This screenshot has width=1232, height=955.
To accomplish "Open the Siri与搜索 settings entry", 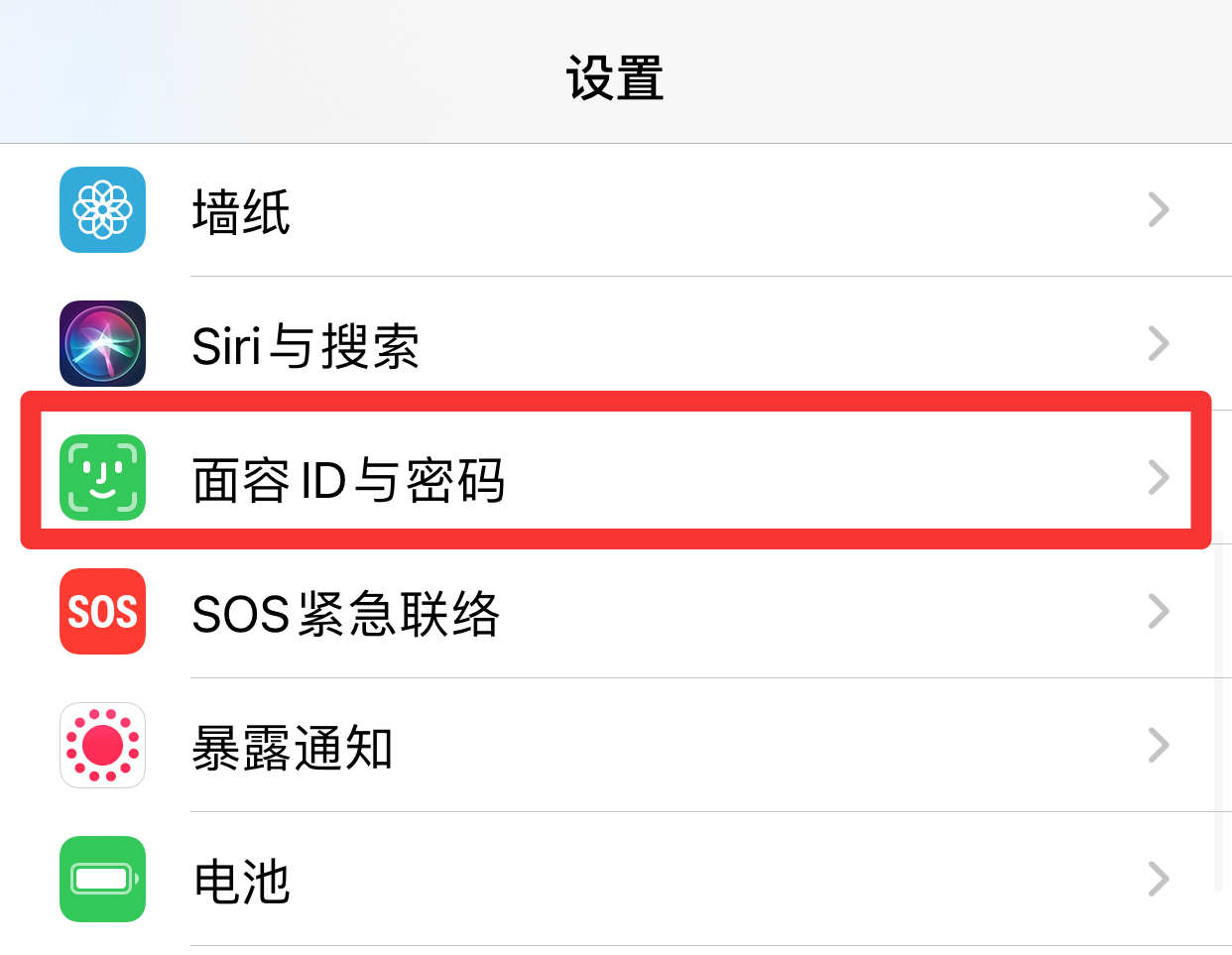I will click(x=616, y=344).
